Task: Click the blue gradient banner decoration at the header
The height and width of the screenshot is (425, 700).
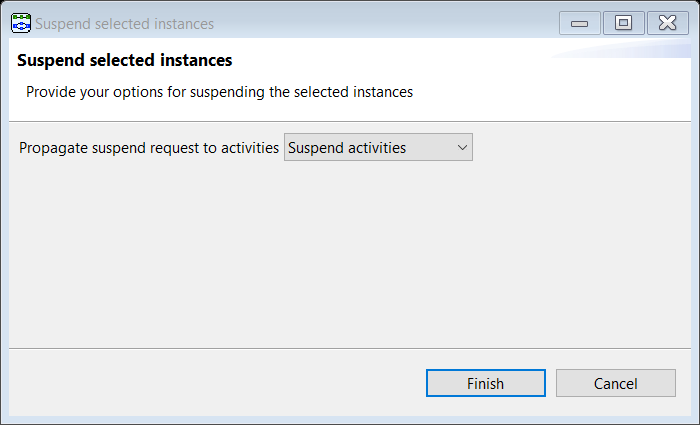Action: click(x=621, y=48)
